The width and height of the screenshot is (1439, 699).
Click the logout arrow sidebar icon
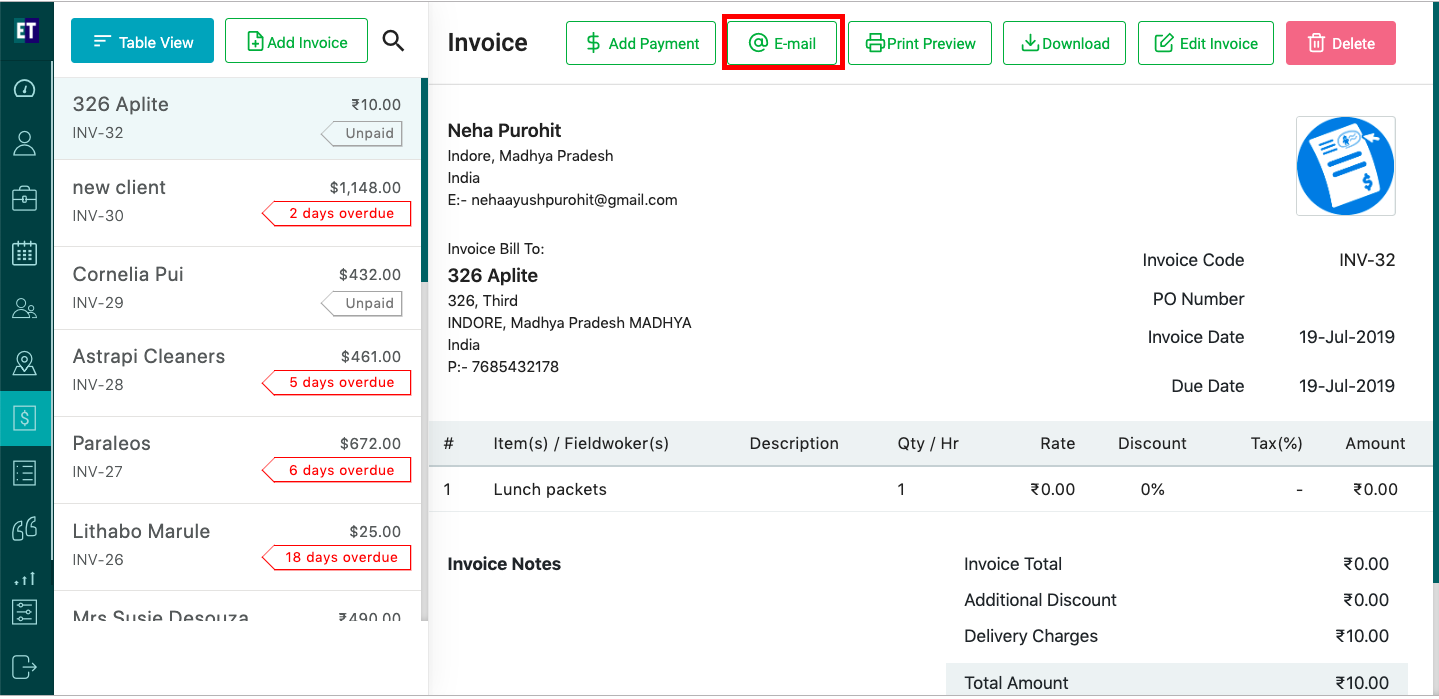pos(25,666)
